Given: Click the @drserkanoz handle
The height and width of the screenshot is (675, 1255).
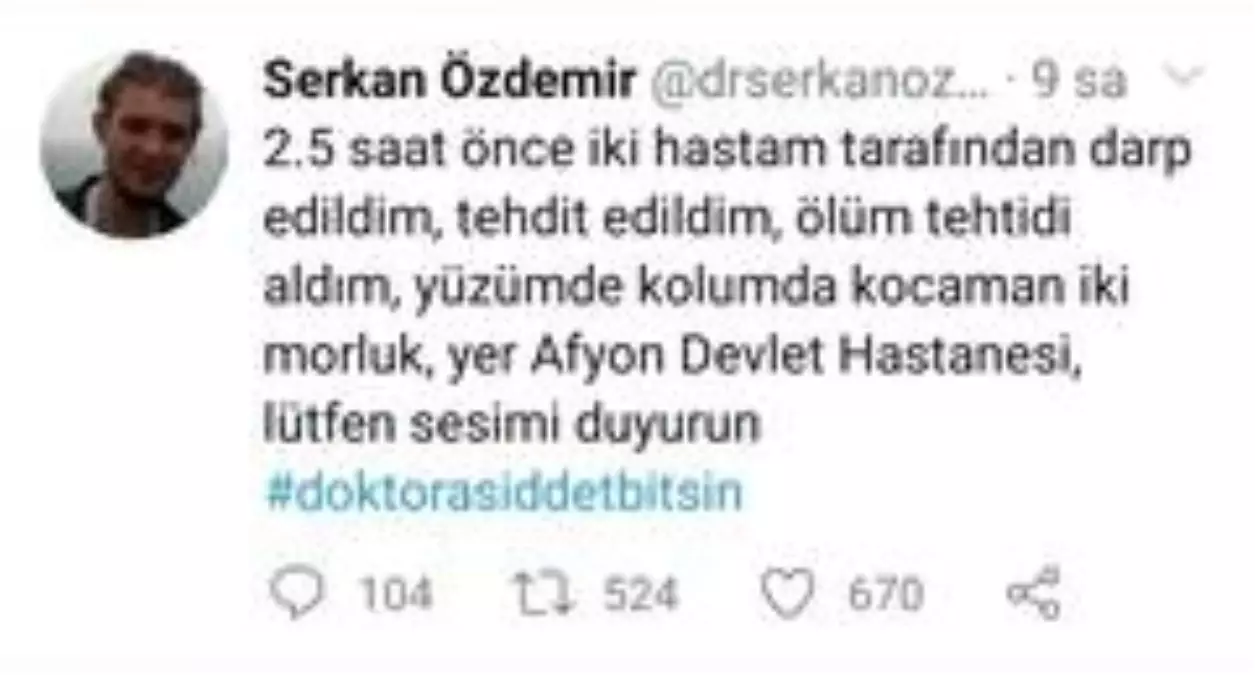Looking at the screenshot, I should pos(818,82).
